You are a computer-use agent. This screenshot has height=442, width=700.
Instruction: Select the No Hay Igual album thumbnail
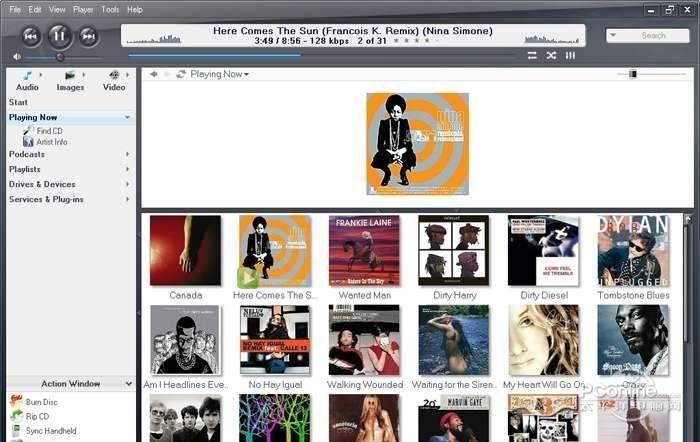point(275,340)
